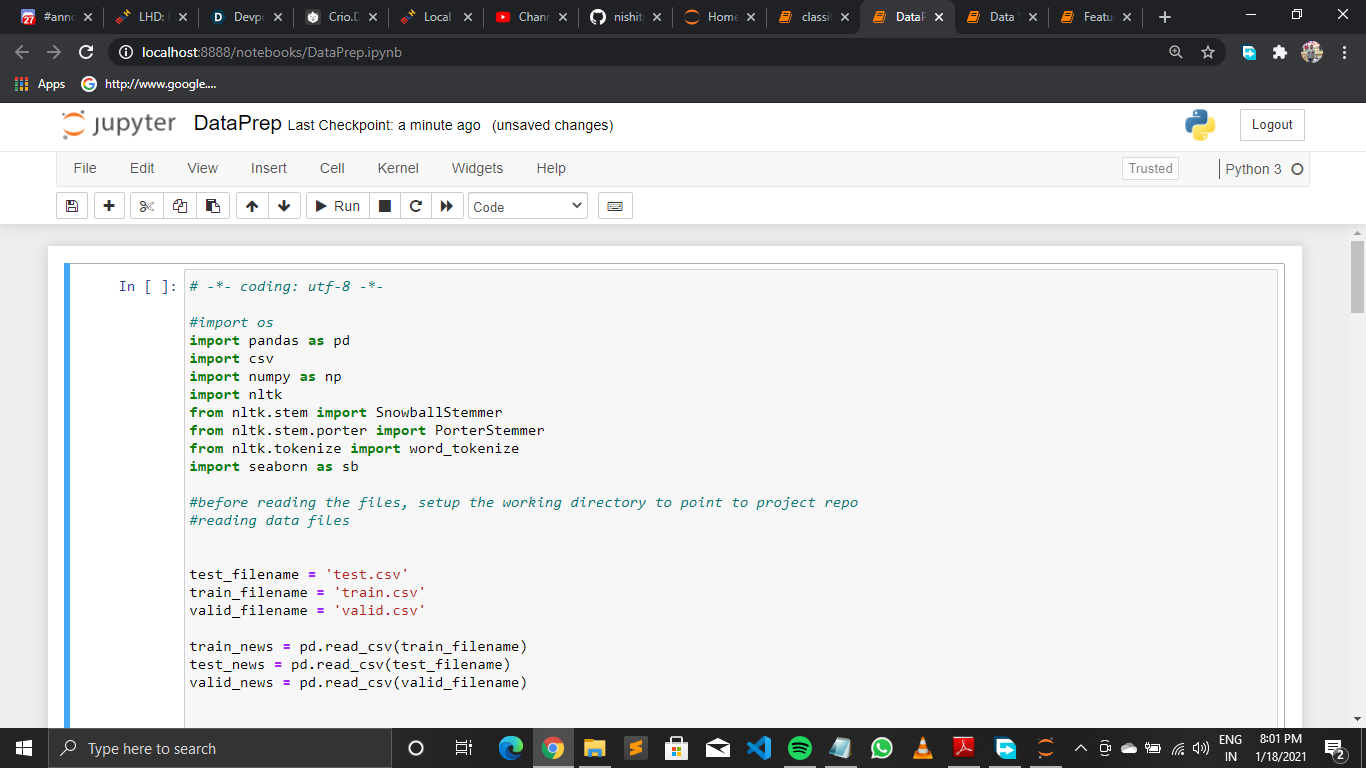The height and width of the screenshot is (768, 1366).
Task: Go back with browser back arrow
Action: (x=23, y=52)
